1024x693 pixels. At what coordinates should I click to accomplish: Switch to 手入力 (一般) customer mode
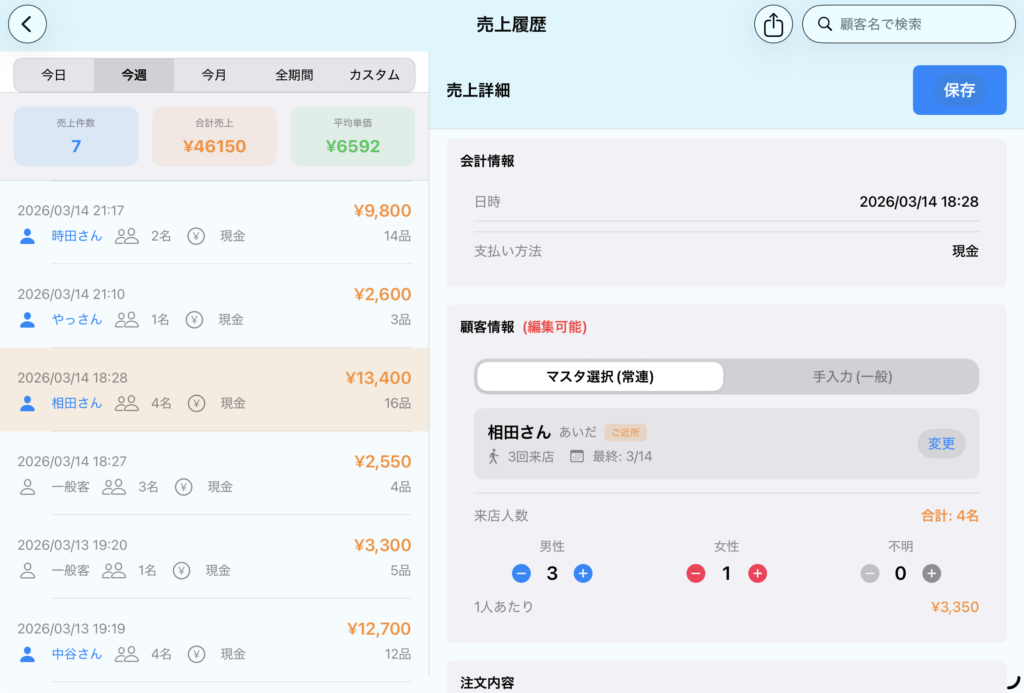tap(852, 377)
